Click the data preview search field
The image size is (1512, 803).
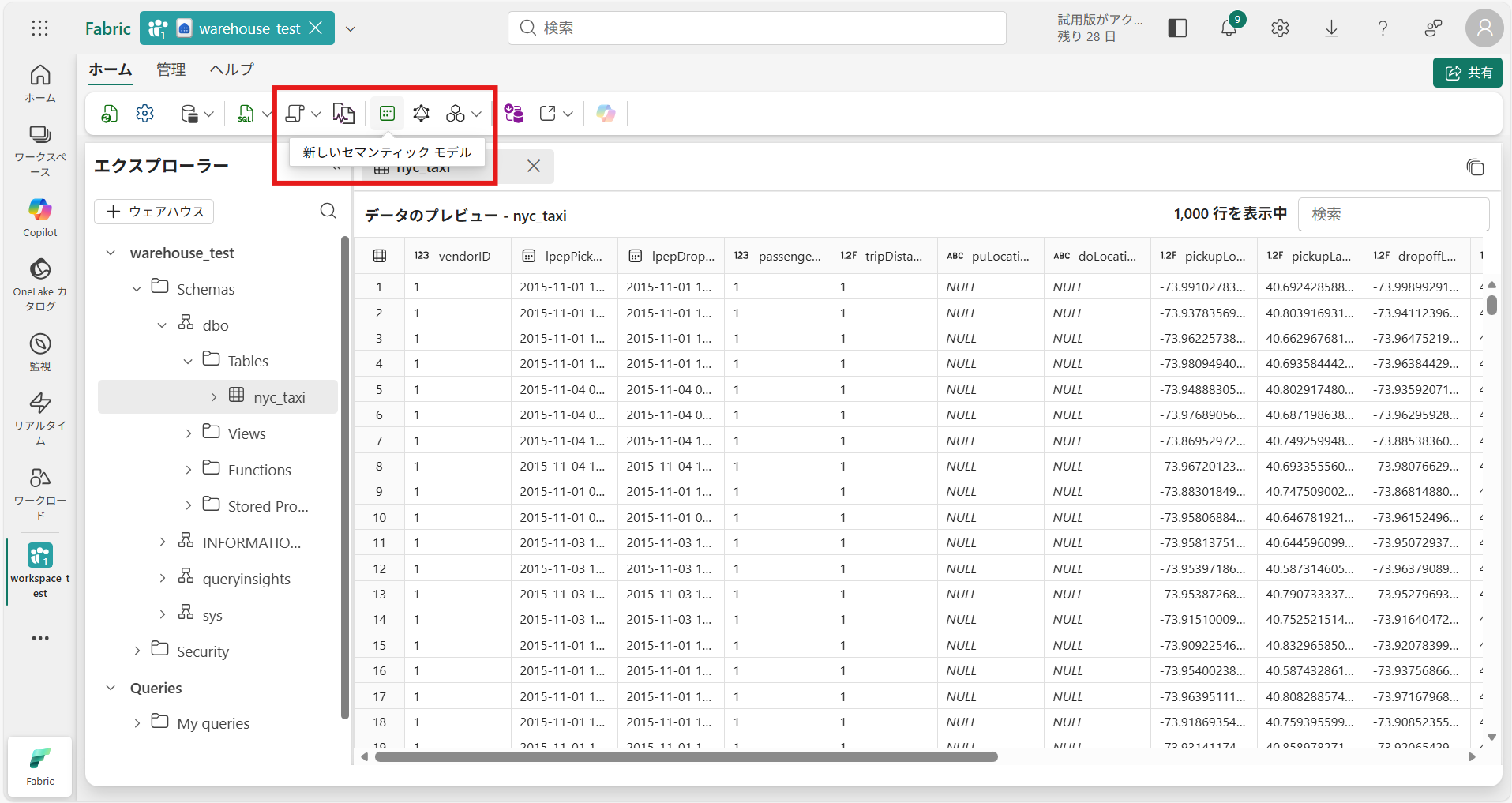click(x=1393, y=214)
